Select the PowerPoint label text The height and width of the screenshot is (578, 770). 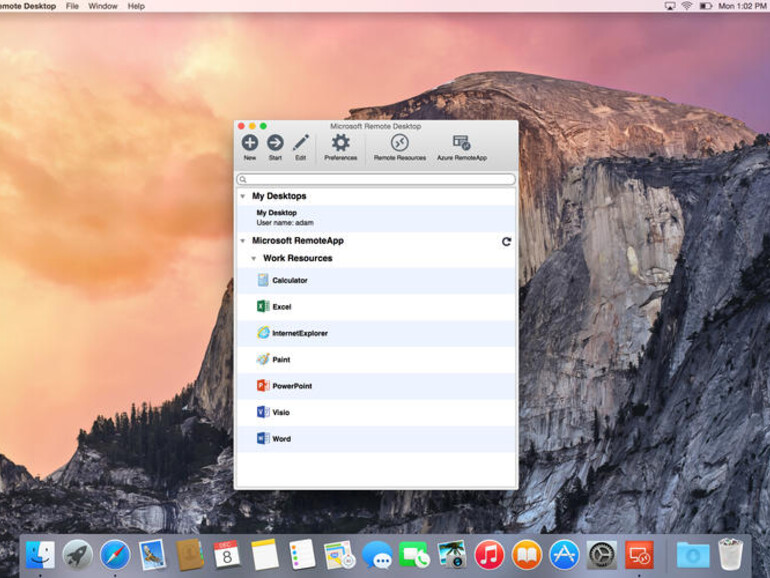click(x=292, y=386)
